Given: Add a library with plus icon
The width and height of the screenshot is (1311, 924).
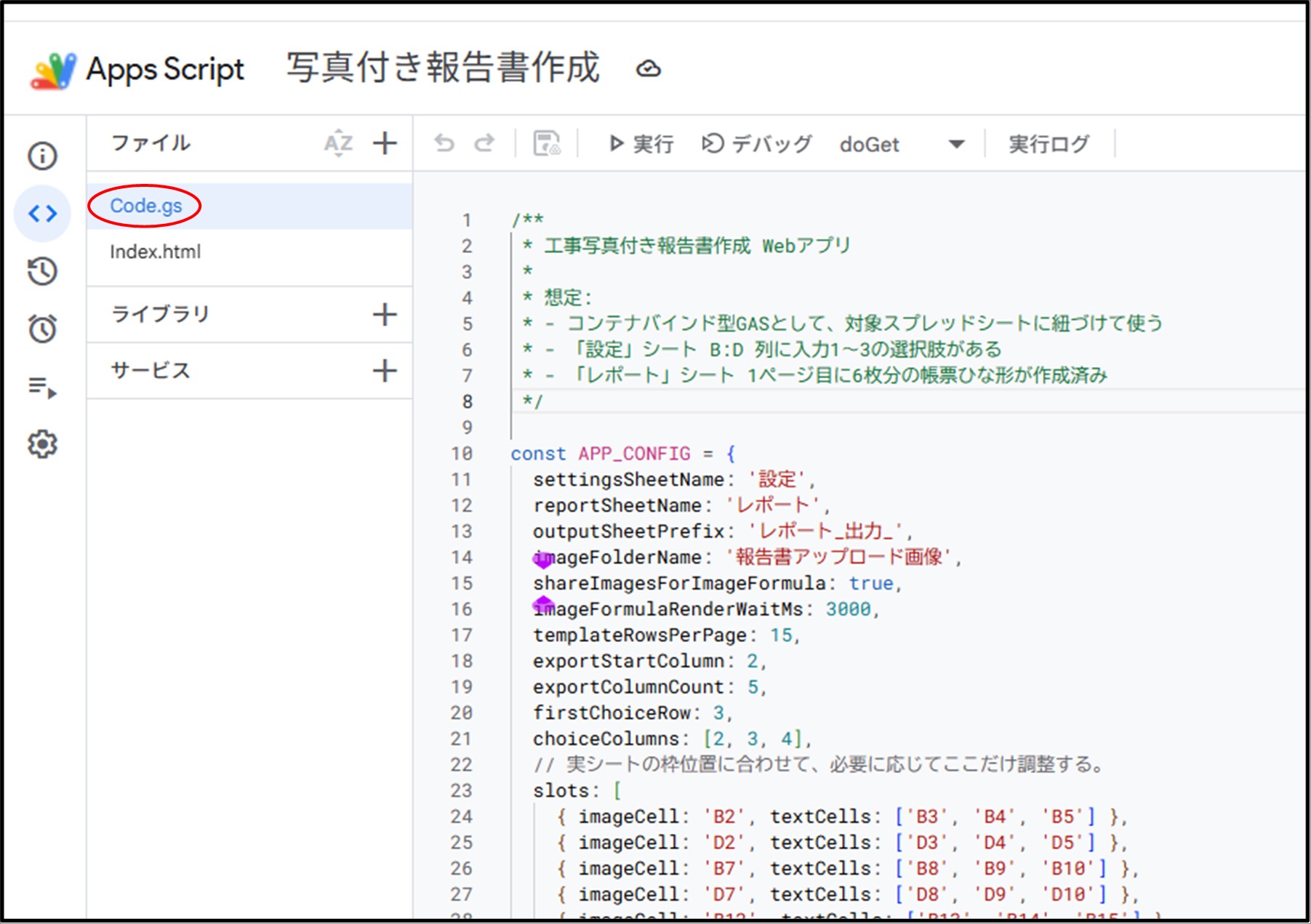Looking at the screenshot, I should (x=385, y=315).
